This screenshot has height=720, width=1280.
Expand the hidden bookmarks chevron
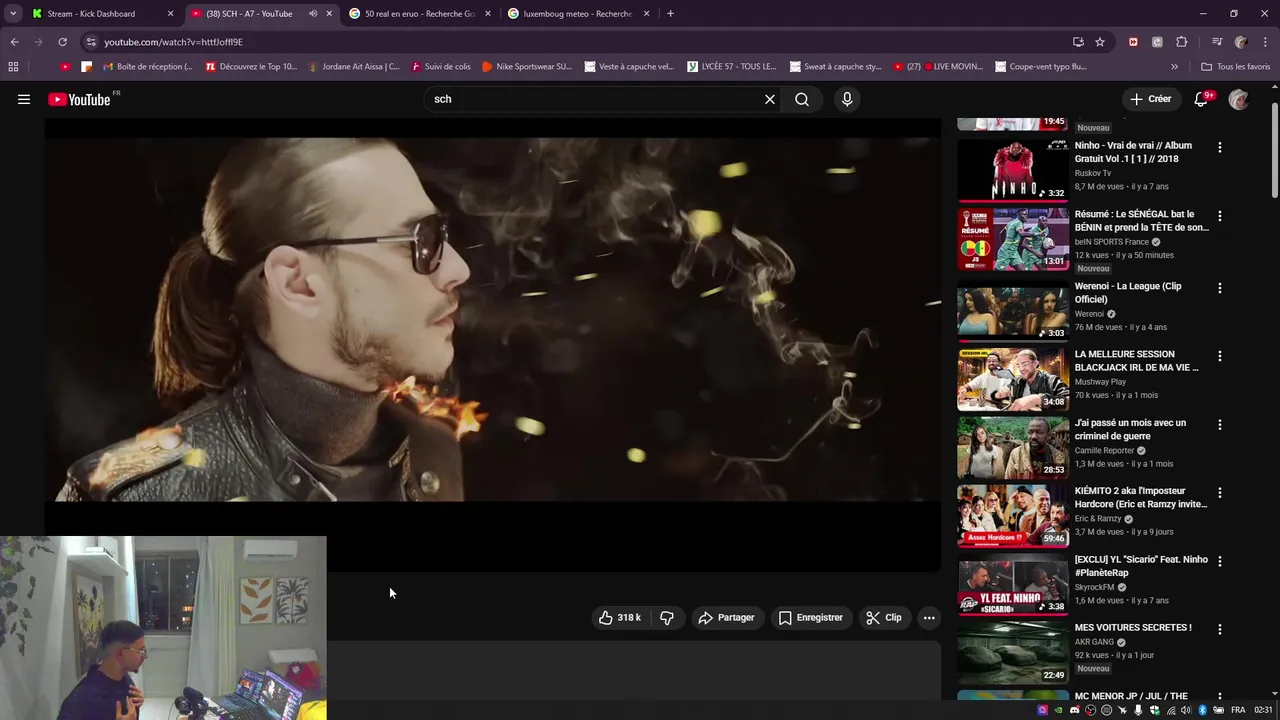pos(1174,67)
